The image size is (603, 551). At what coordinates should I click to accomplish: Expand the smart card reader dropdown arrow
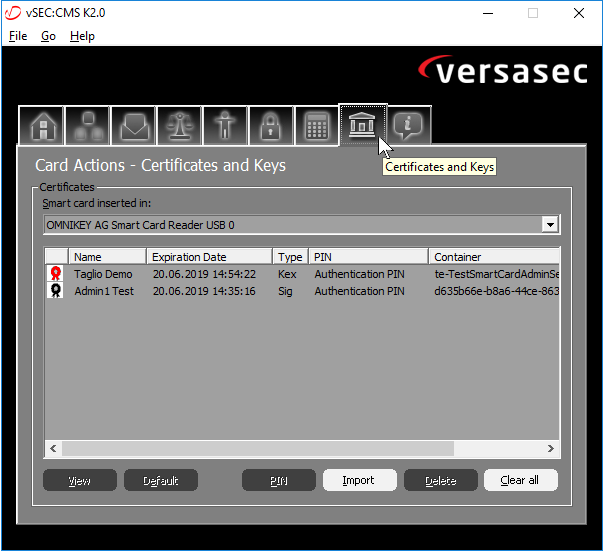tap(550, 225)
